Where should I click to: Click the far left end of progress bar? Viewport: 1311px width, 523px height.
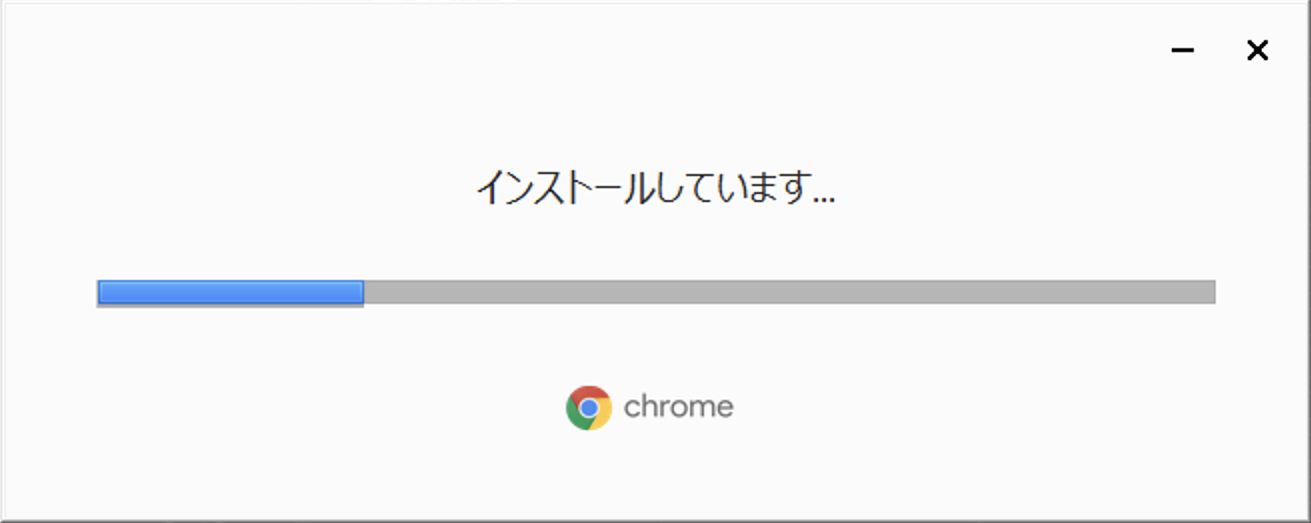pos(101,292)
